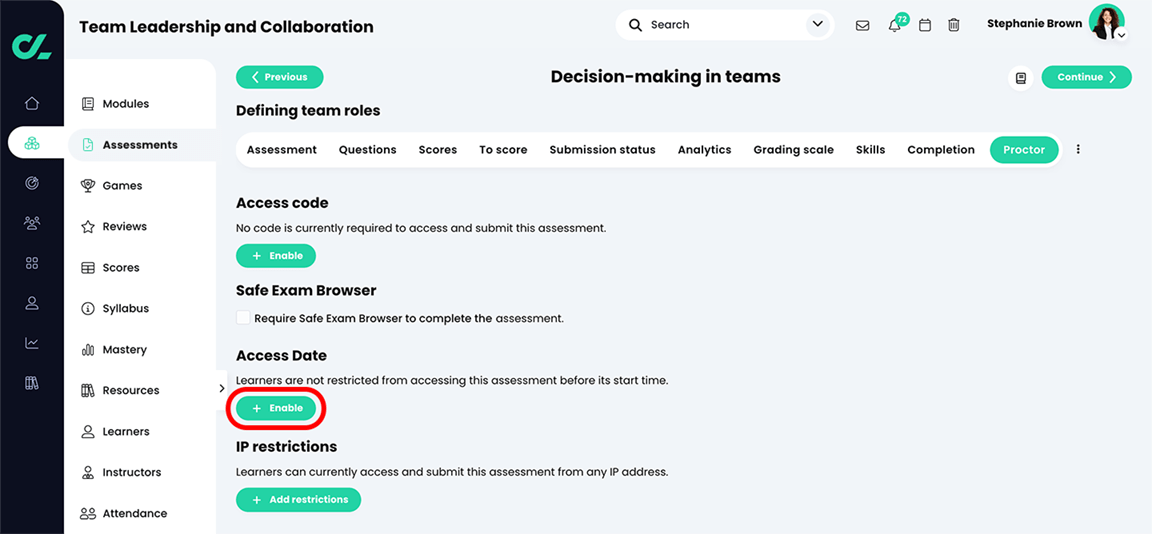Click Add restrictions button

[x=298, y=500]
